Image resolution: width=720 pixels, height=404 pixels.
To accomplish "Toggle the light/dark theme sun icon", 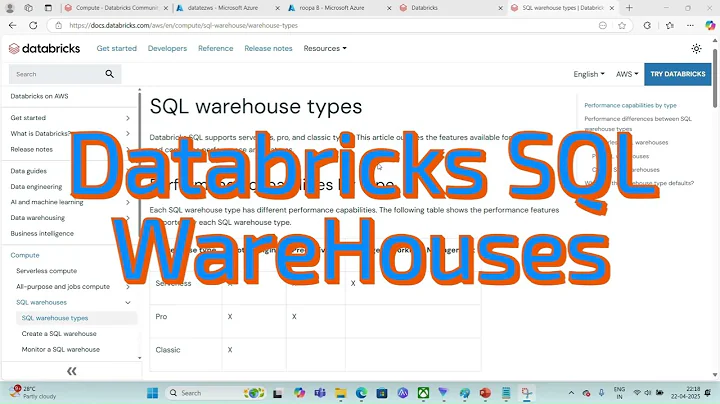I will click(x=696, y=48).
